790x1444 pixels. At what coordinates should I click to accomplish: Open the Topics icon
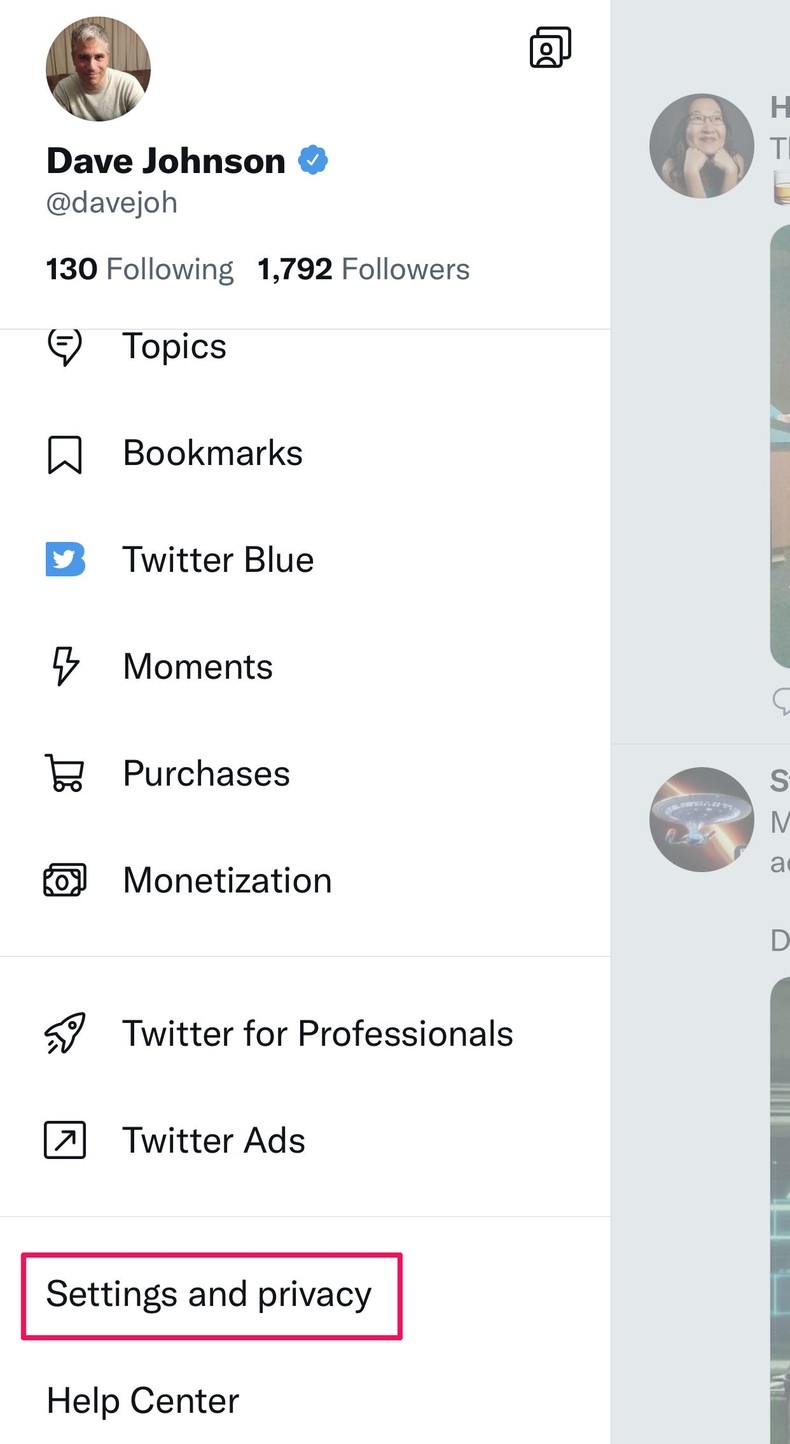64,346
